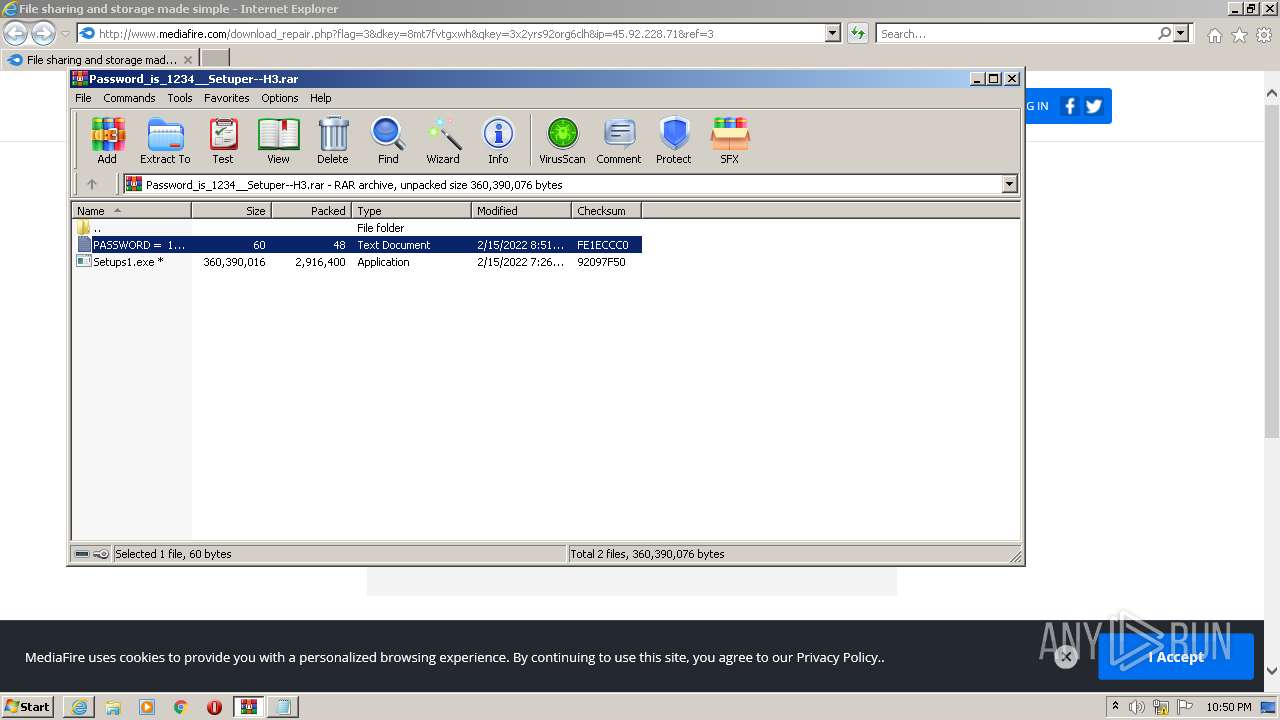Click the Find magnifier icon

click(x=388, y=140)
